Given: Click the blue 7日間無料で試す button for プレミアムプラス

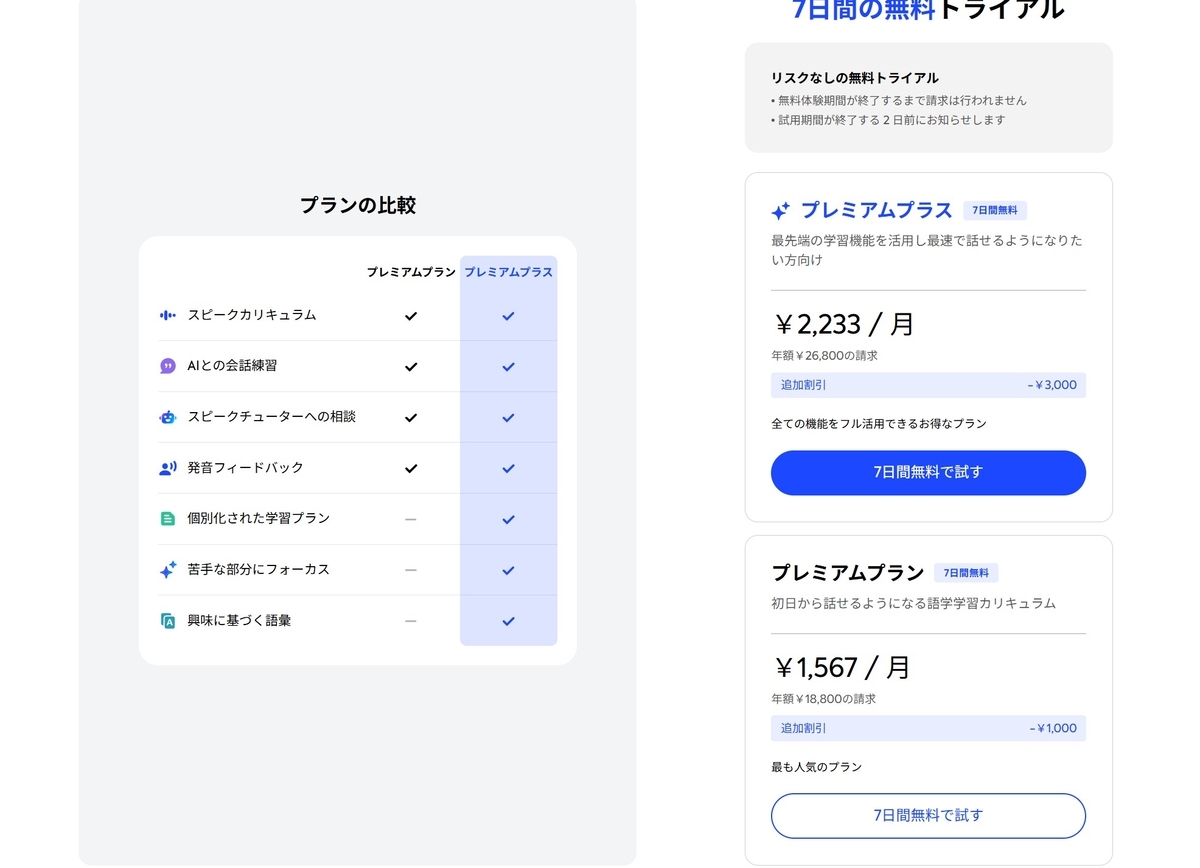Looking at the screenshot, I should [928, 472].
